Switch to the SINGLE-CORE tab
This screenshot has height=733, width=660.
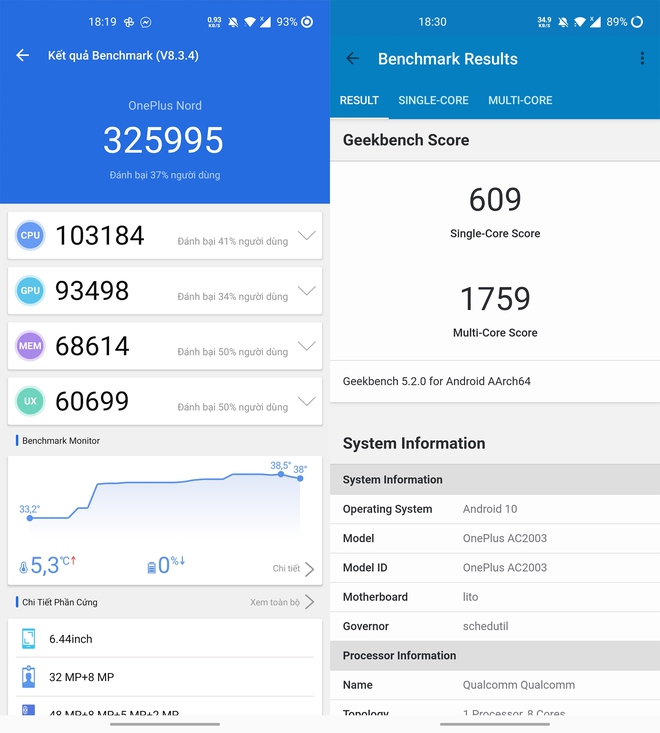pos(433,101)
